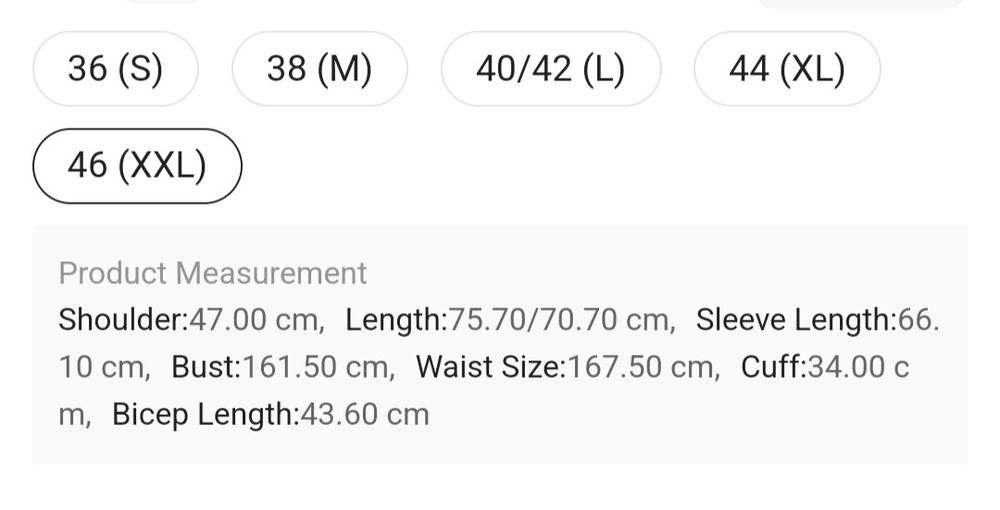
Task: Click the Product Measurement heading
Action: click(x=212, y=273)
